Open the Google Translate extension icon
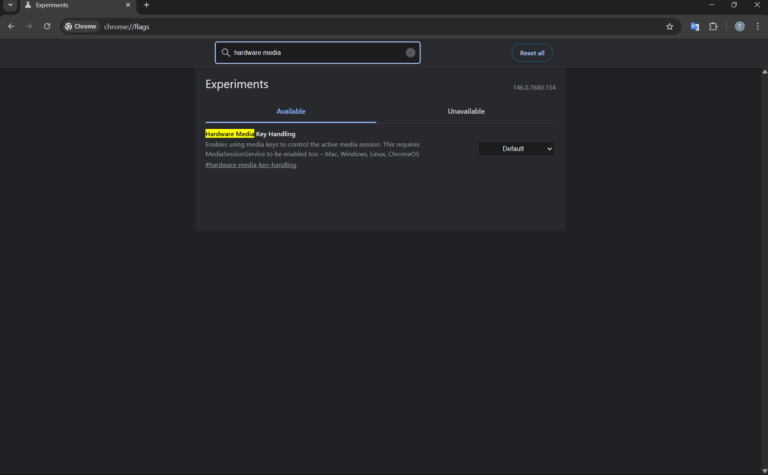 point(695,26)
